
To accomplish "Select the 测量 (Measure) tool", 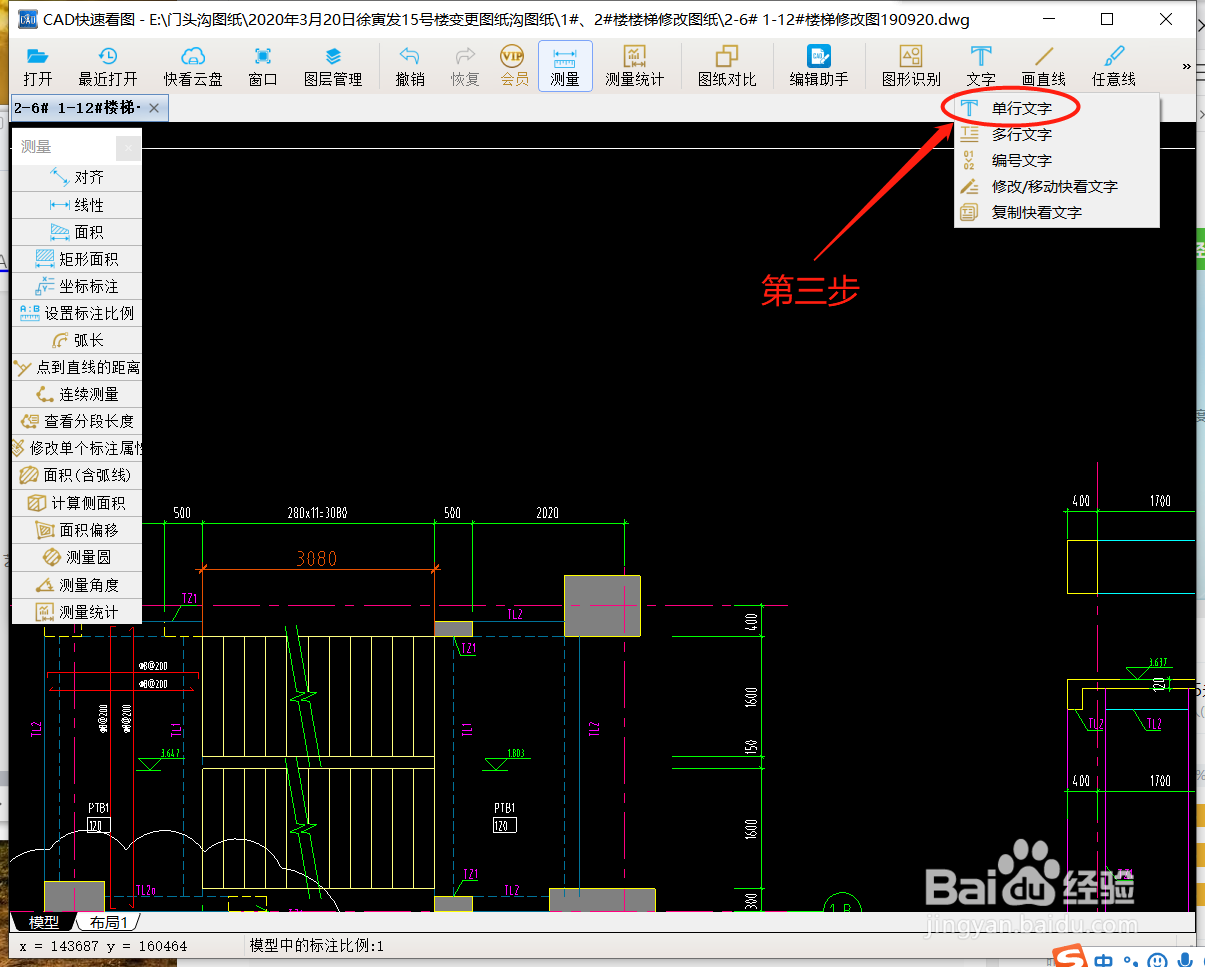I will tap(565, 64).
